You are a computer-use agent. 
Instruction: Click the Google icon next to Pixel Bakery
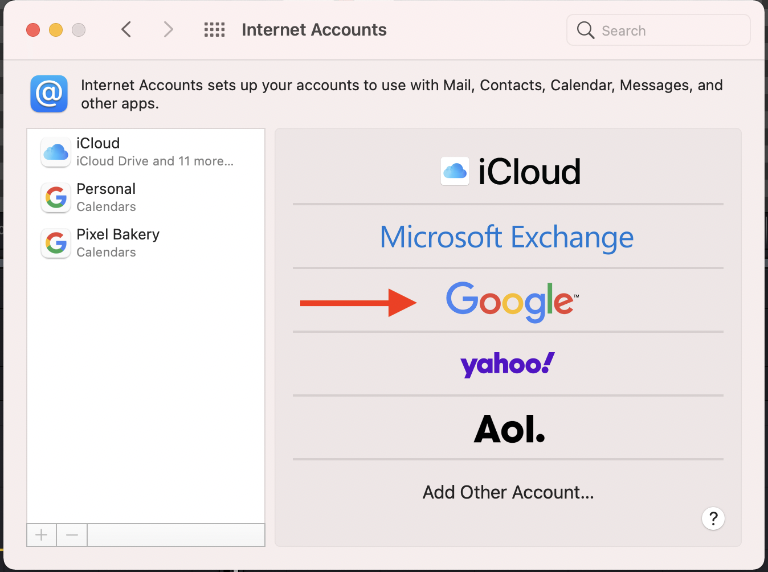55,243
